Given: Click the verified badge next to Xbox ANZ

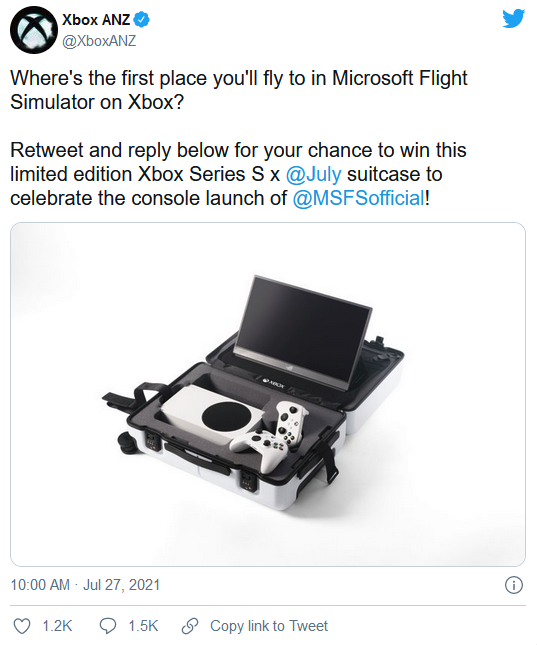Looking at the screenshot, I should point(142,19).
